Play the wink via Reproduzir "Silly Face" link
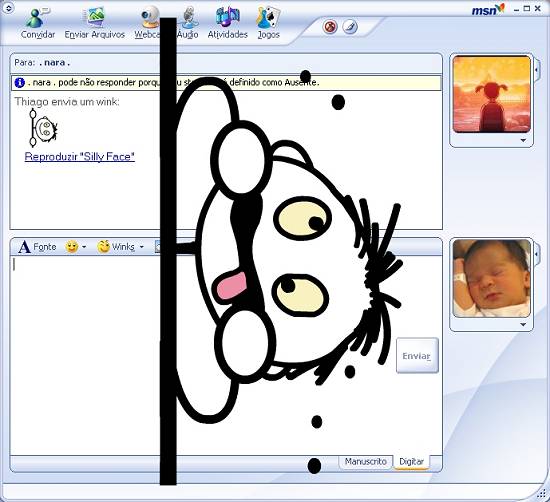Screen dimensions: 550x502 point(80,156)
